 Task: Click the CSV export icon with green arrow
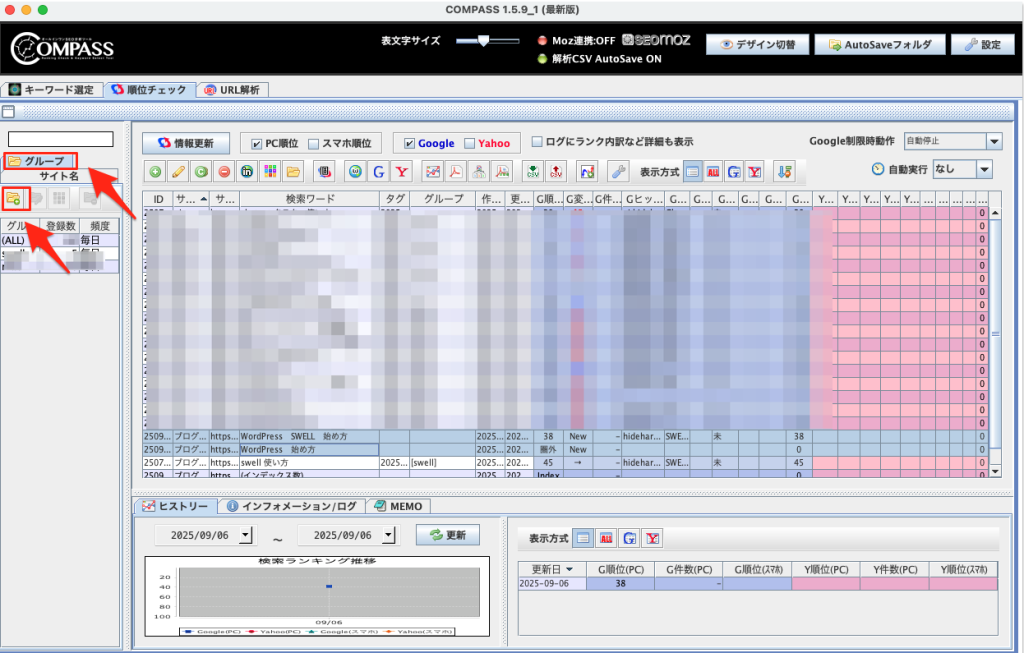tap(533, 171)
